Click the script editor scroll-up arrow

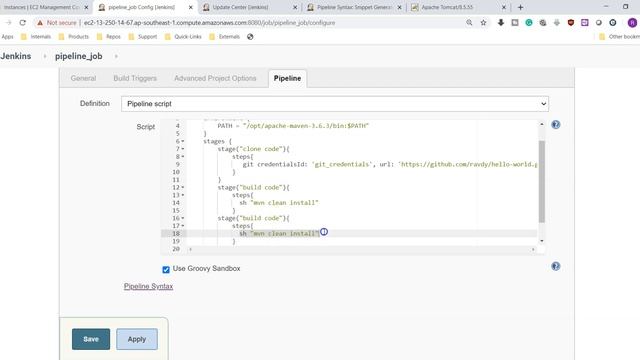click(x=542, y=124)
